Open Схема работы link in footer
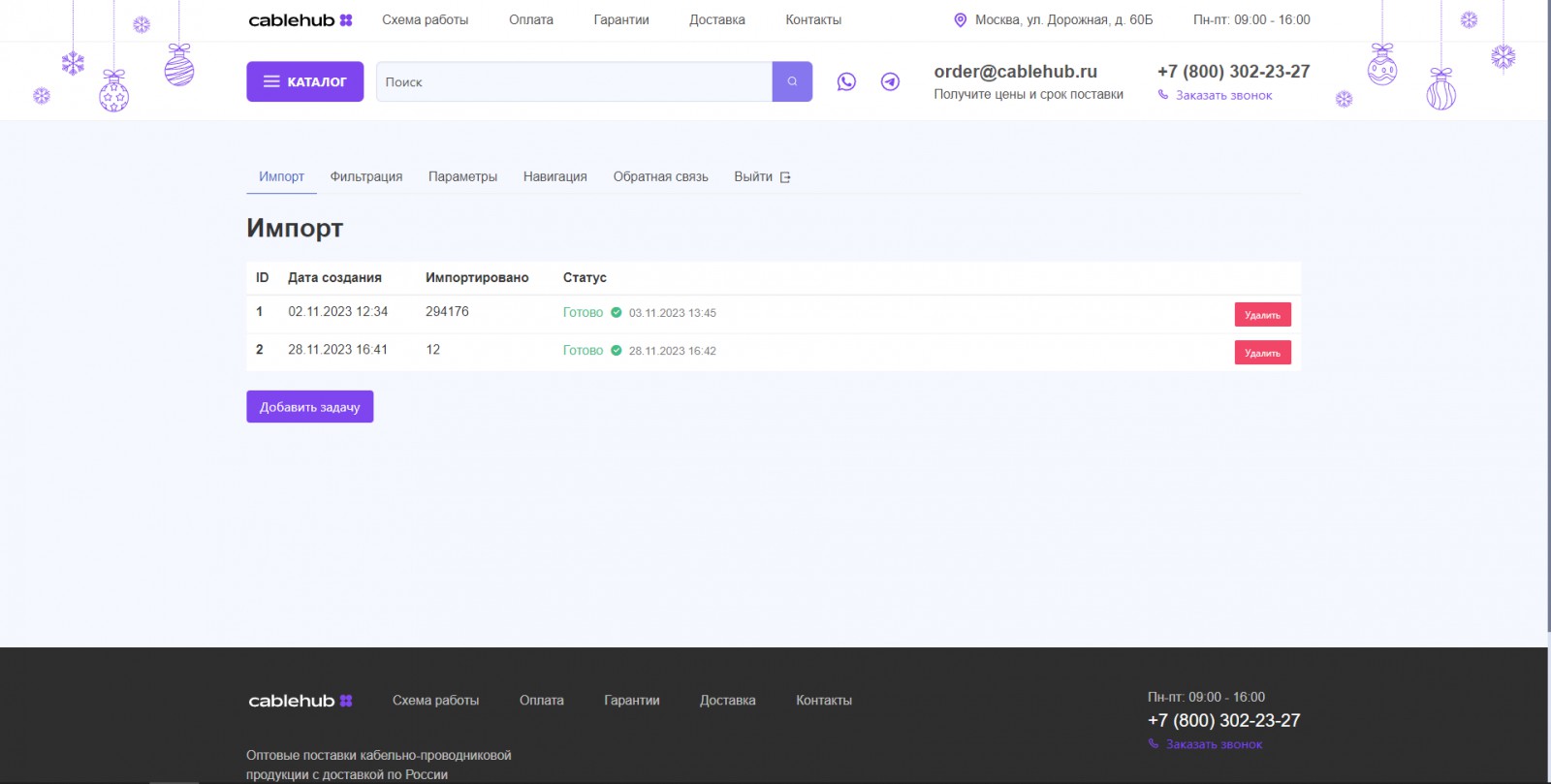The image size is (1551, 784). pyautogui.click(x=435, y=700)
